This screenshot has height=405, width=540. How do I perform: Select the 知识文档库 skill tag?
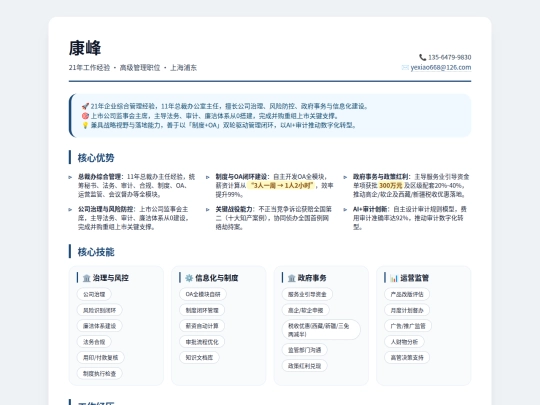click(x=199, y=358)
